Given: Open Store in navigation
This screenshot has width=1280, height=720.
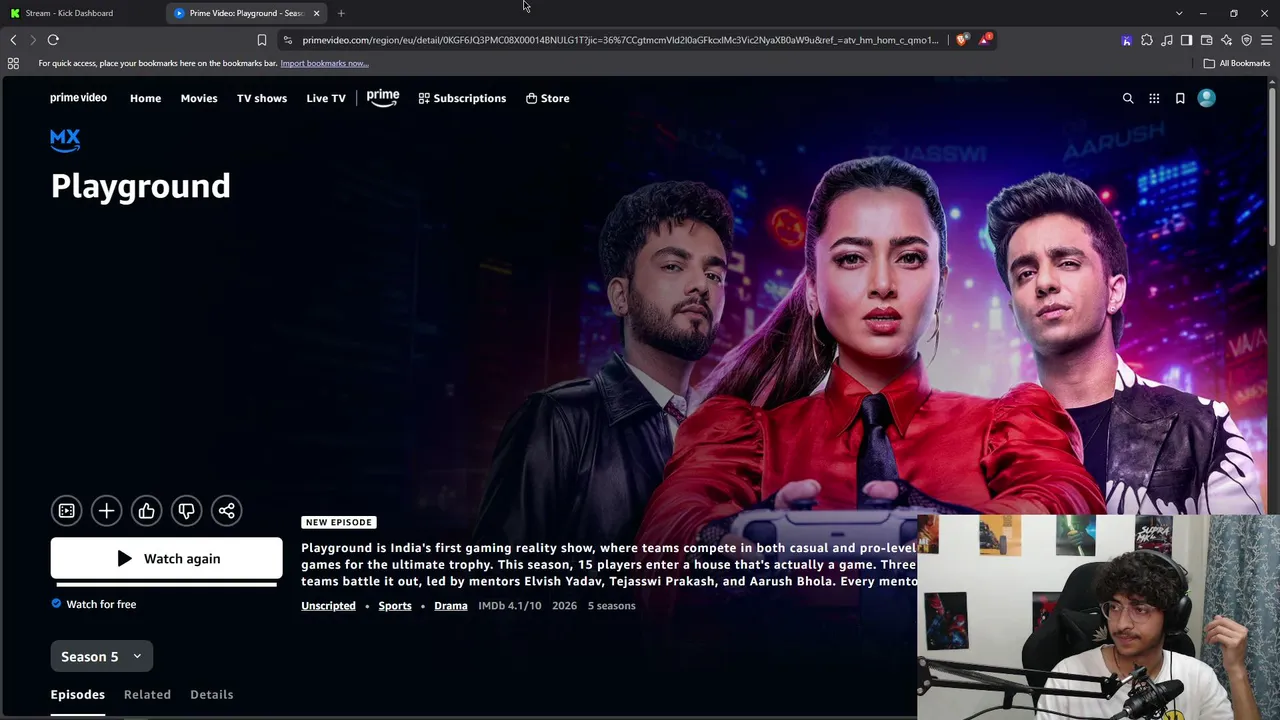Looking at the screenshot, I should pyautogui.click(x=547, y=98).
